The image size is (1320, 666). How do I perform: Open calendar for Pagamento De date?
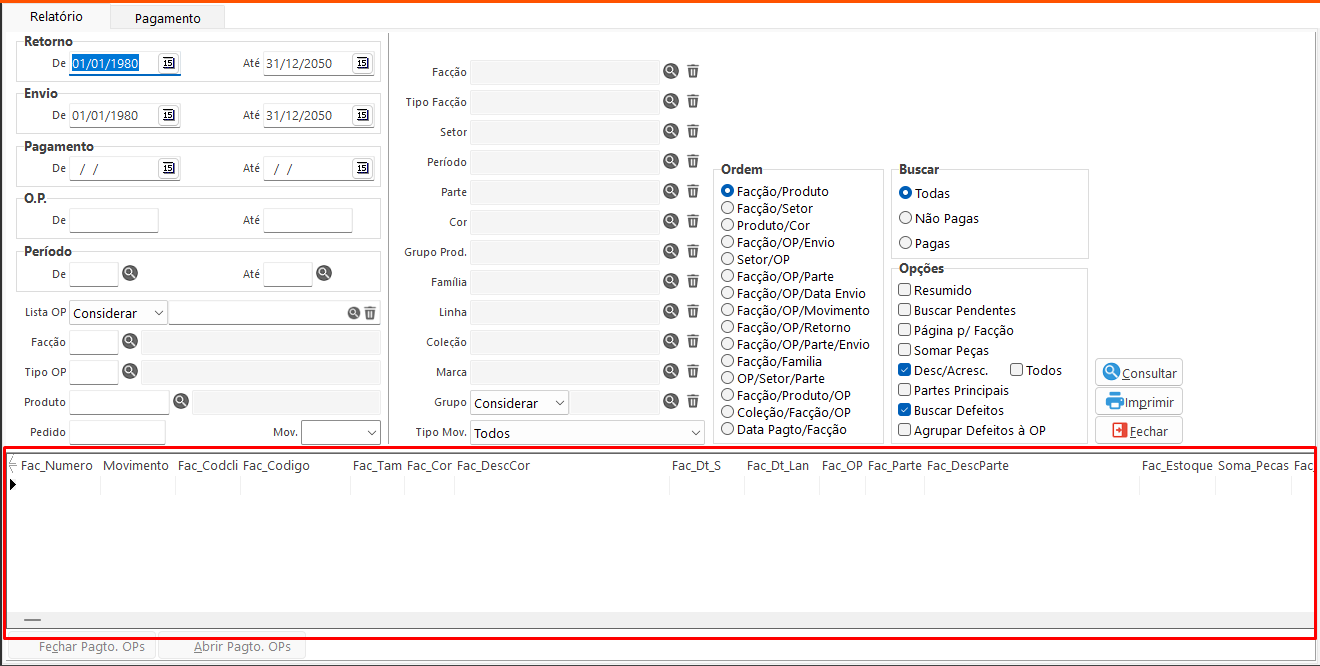(x=168, y=168)
